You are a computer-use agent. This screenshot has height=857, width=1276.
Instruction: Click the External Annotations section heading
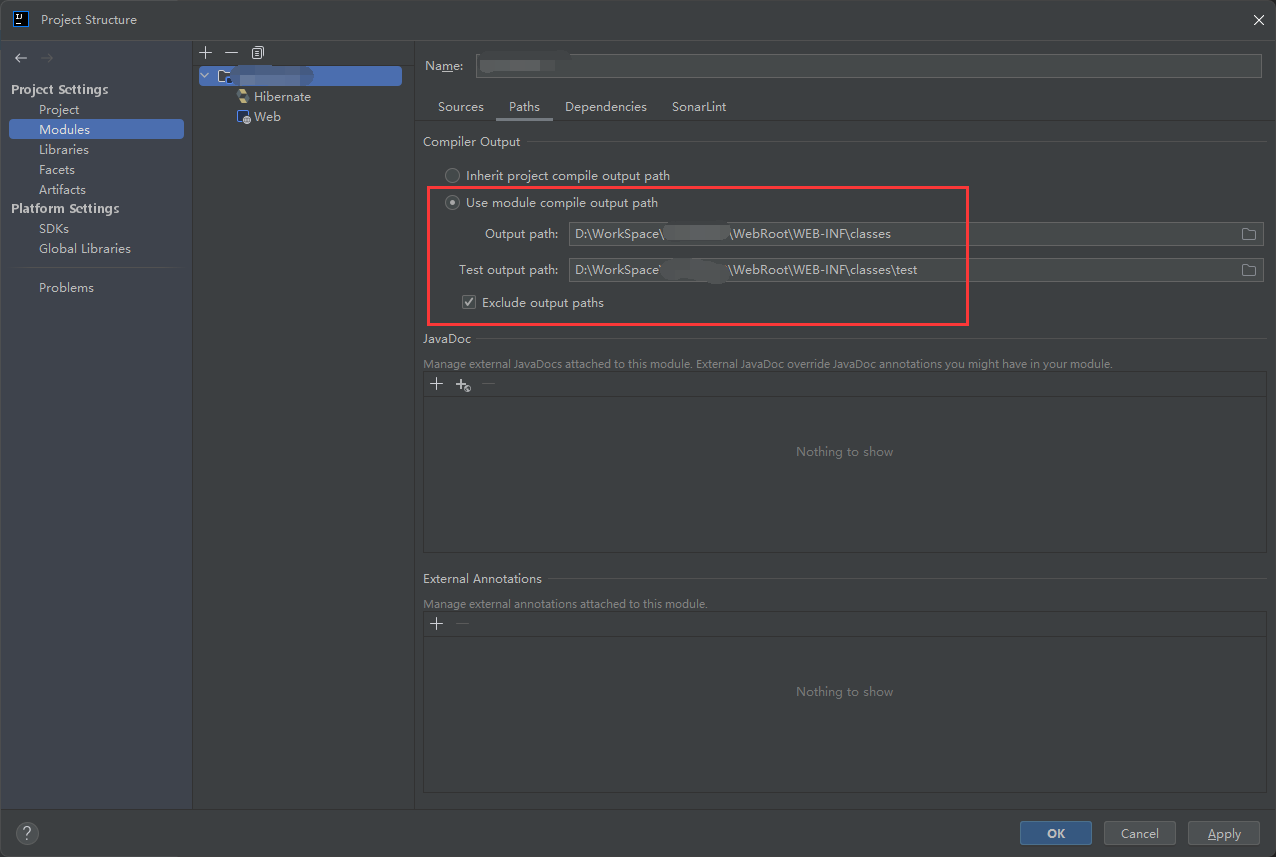(482, 579)
